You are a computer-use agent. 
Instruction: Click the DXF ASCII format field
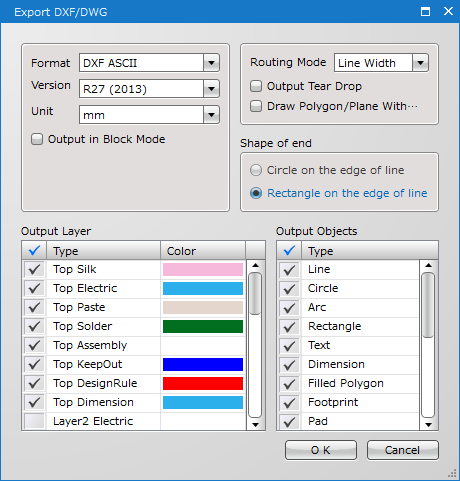141,63
